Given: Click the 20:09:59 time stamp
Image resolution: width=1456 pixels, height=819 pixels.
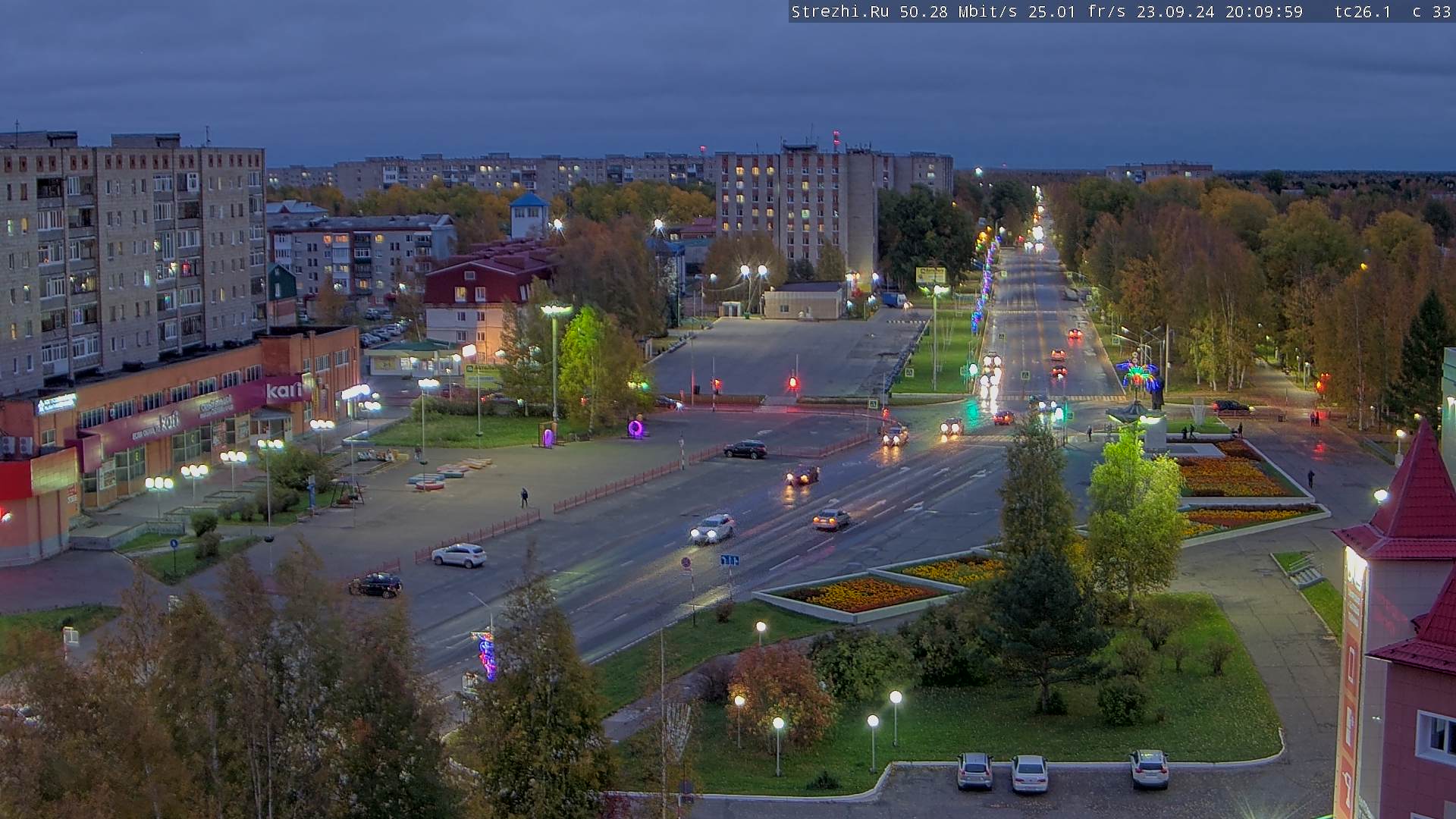Looking at the screenshot, I should (1264, 11).
